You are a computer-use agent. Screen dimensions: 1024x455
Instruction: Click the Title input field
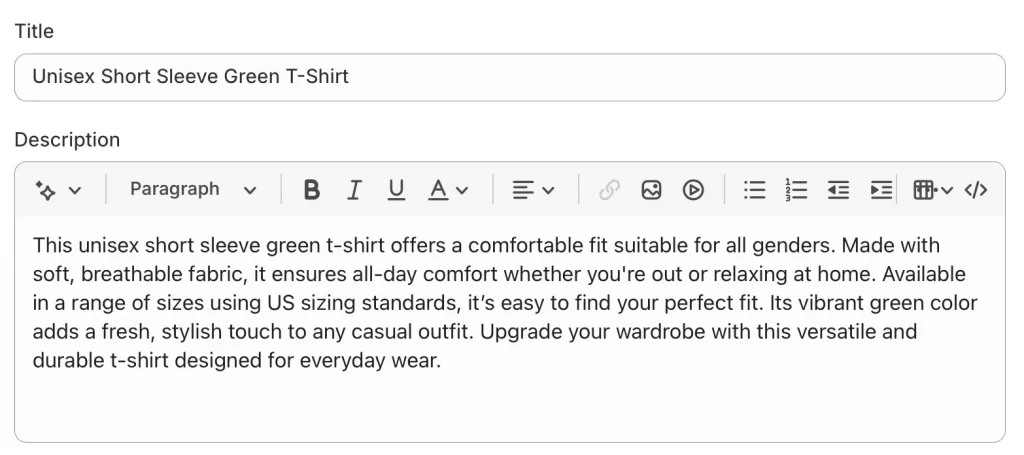tap(509, 77)
